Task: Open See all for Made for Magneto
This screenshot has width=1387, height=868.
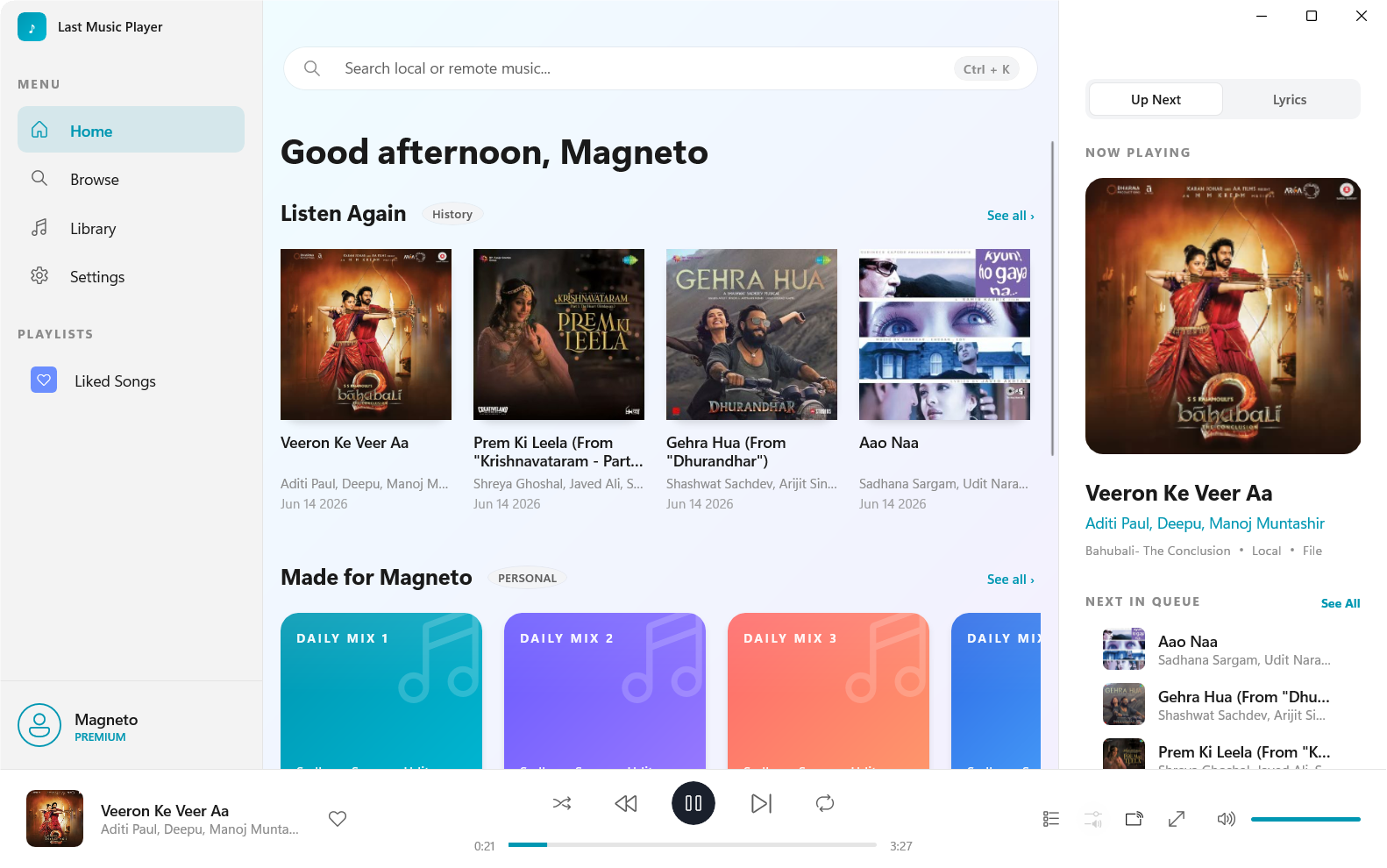Action: [x=1010, y=580]
